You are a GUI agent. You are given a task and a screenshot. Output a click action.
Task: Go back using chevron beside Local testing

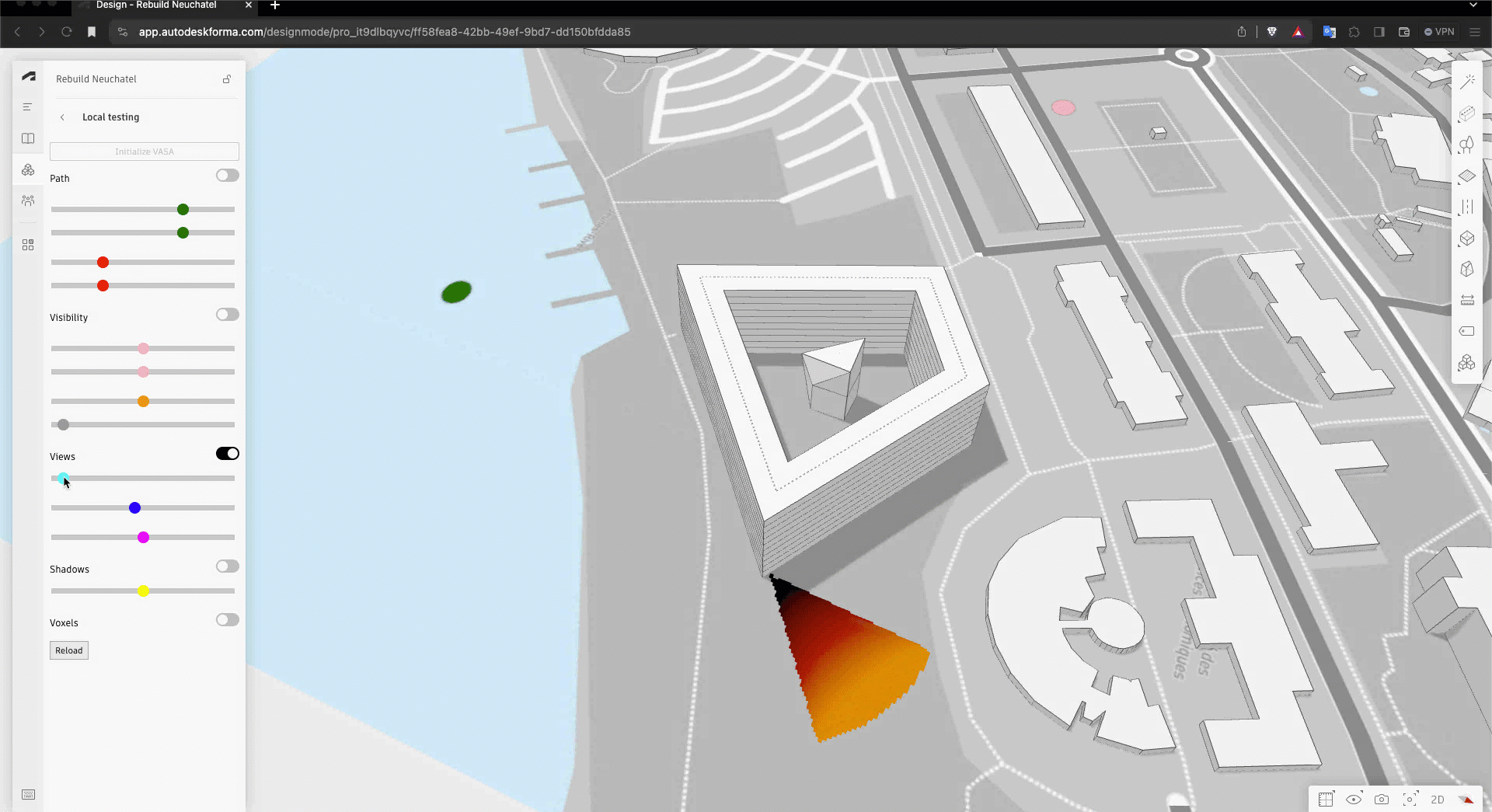point(62,117)
